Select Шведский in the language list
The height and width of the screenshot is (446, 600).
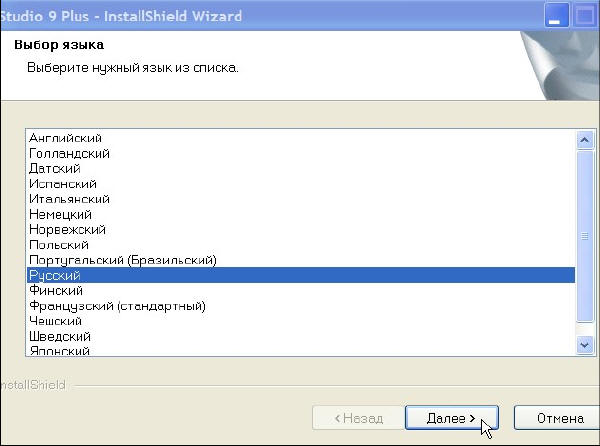tap(61, 336)
